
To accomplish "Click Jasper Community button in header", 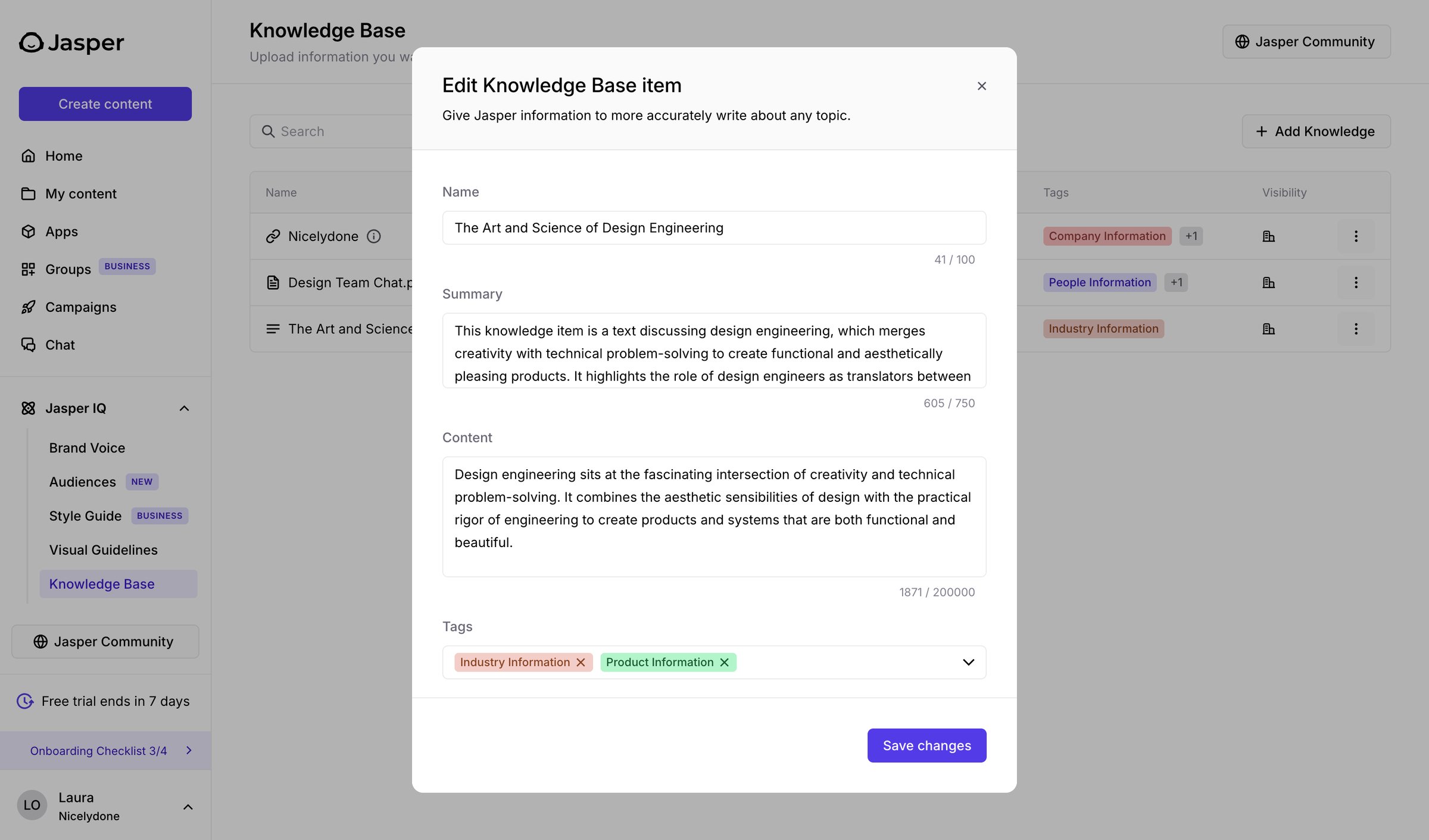I will pos(1306,42).
